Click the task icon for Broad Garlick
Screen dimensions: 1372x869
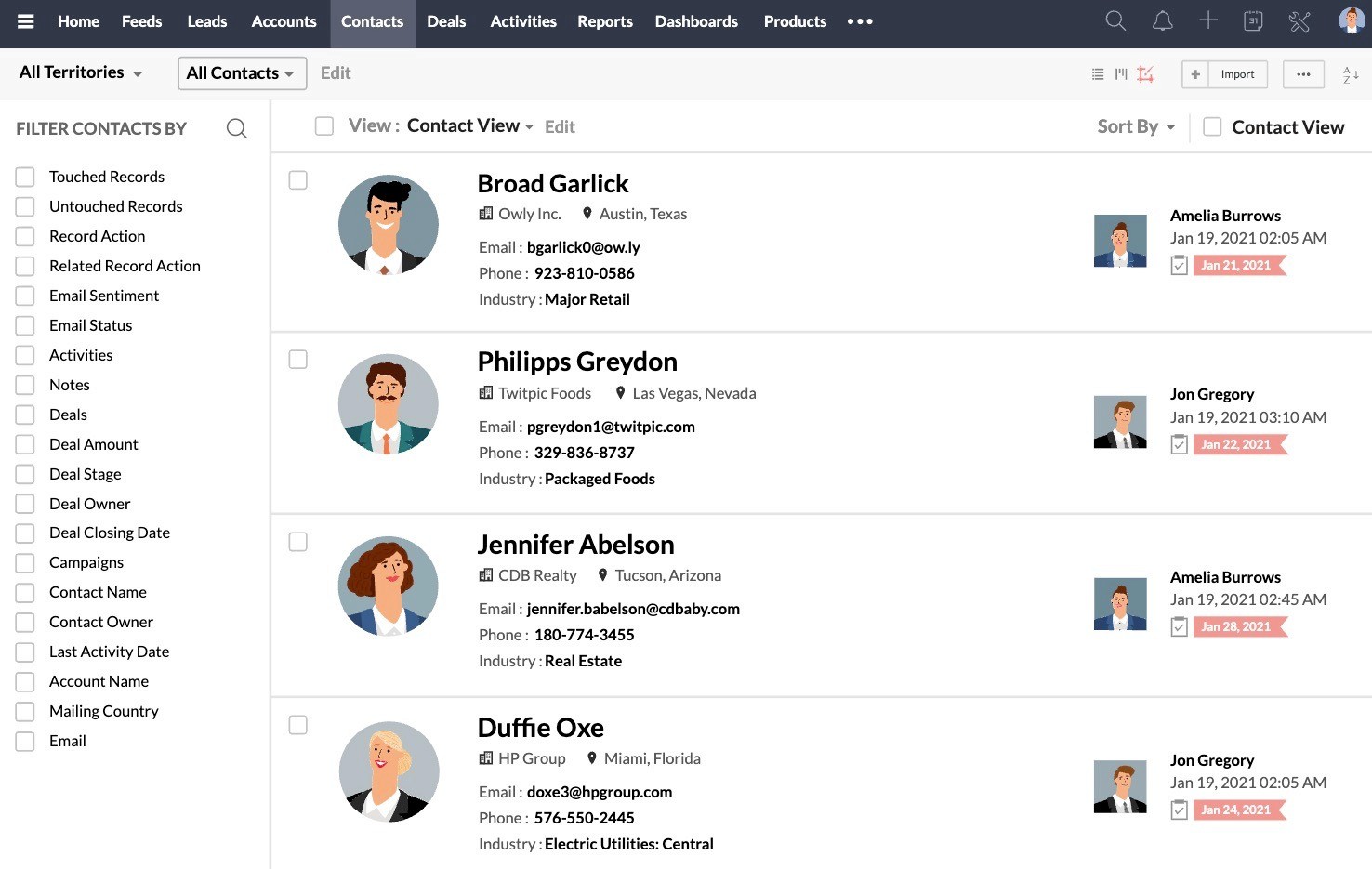pyautogui.click(x=1179, y=266)
